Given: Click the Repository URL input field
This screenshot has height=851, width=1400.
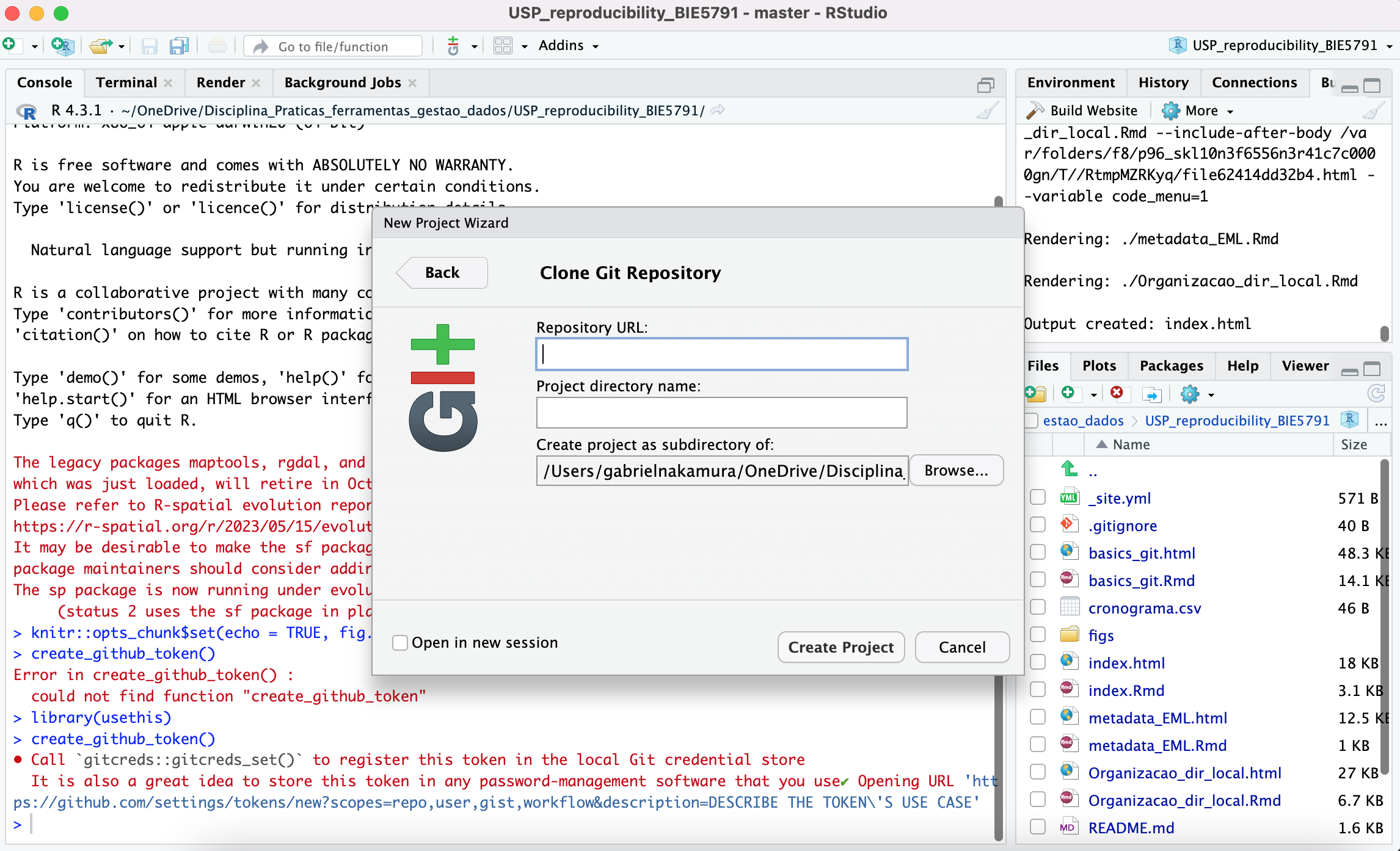Looking at the screenshot, I should [721, 354].
